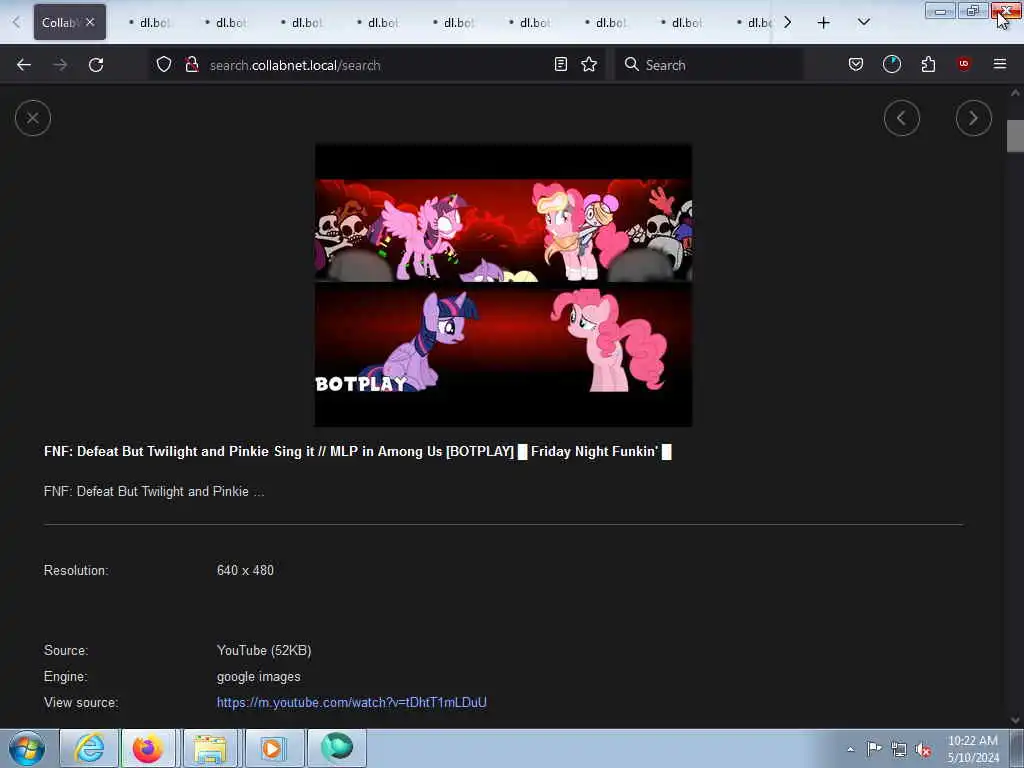1024x768 pixels.
Task: Open Action Center flag icon
Action: (874, 749)
